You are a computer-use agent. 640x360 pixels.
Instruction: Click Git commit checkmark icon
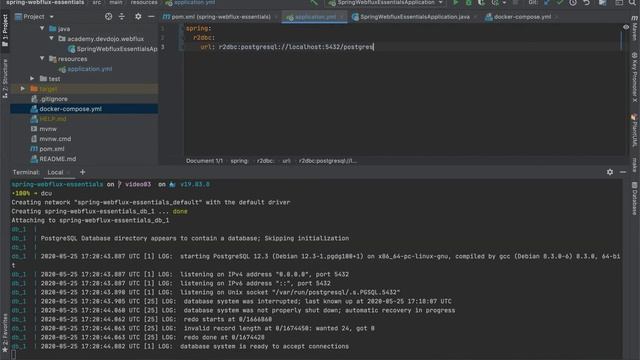[x=560, y=3]
